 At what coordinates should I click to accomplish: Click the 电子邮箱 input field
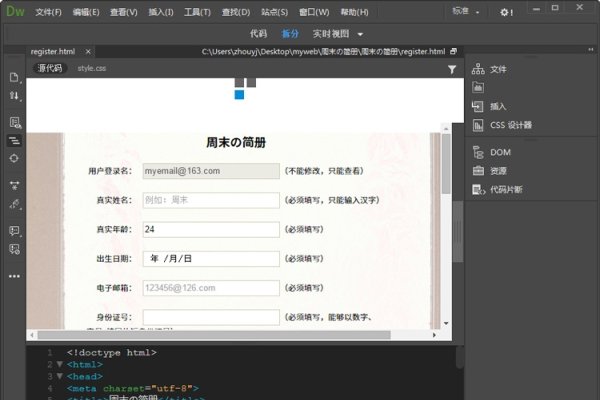point(211,288)
